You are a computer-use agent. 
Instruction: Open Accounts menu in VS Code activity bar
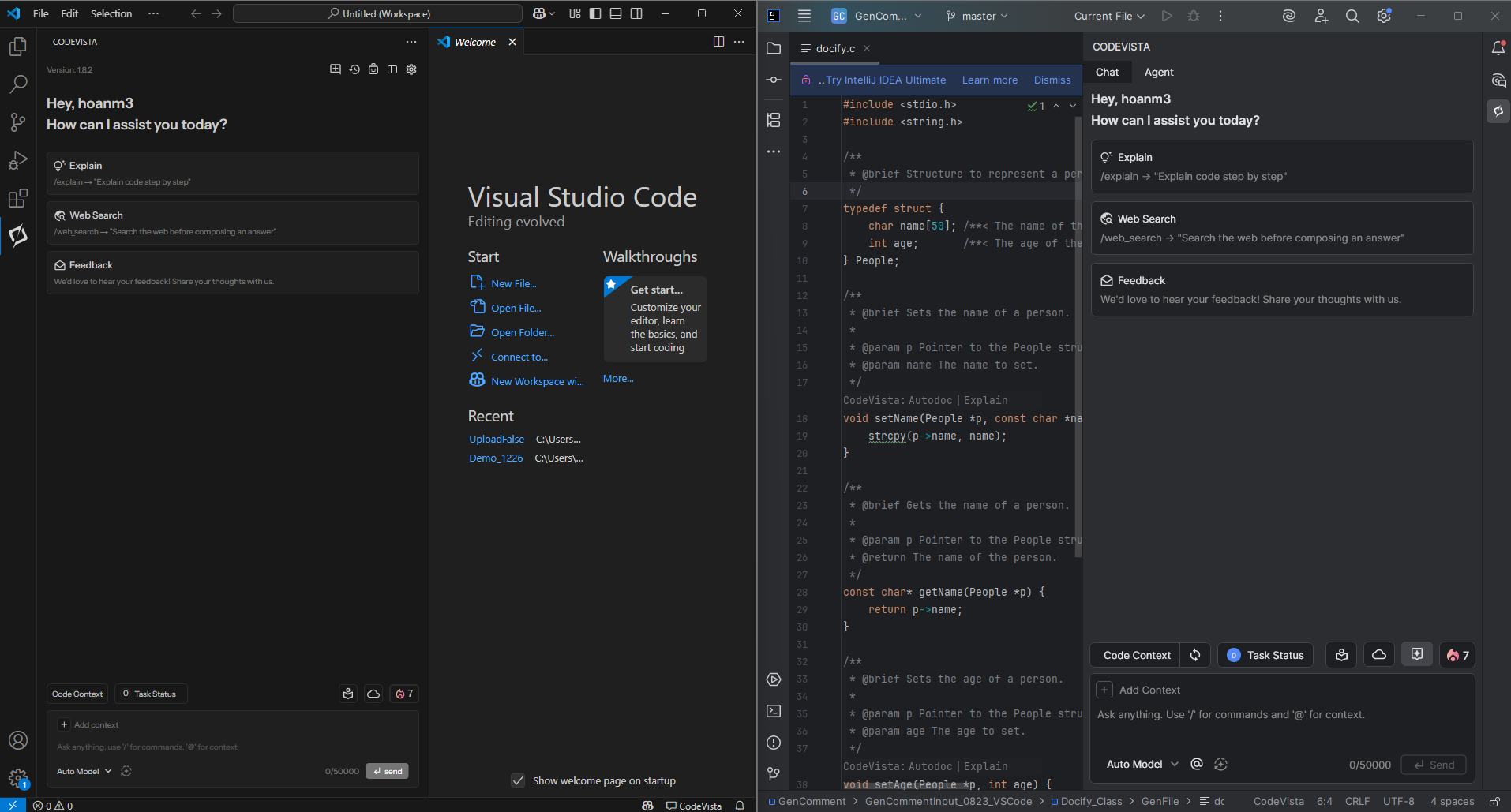point(18,740)
